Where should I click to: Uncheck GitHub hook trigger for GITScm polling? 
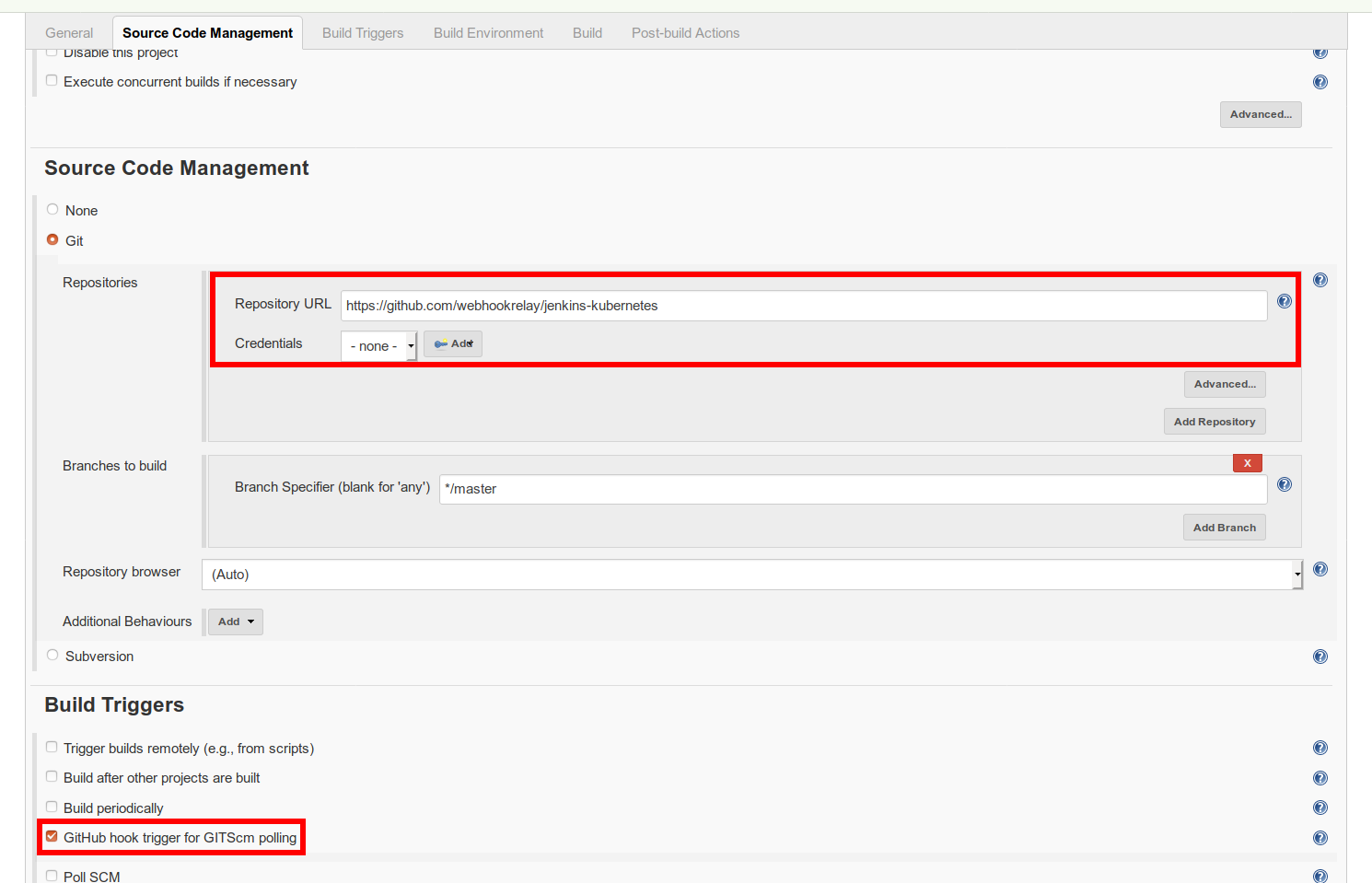point(52,835)
